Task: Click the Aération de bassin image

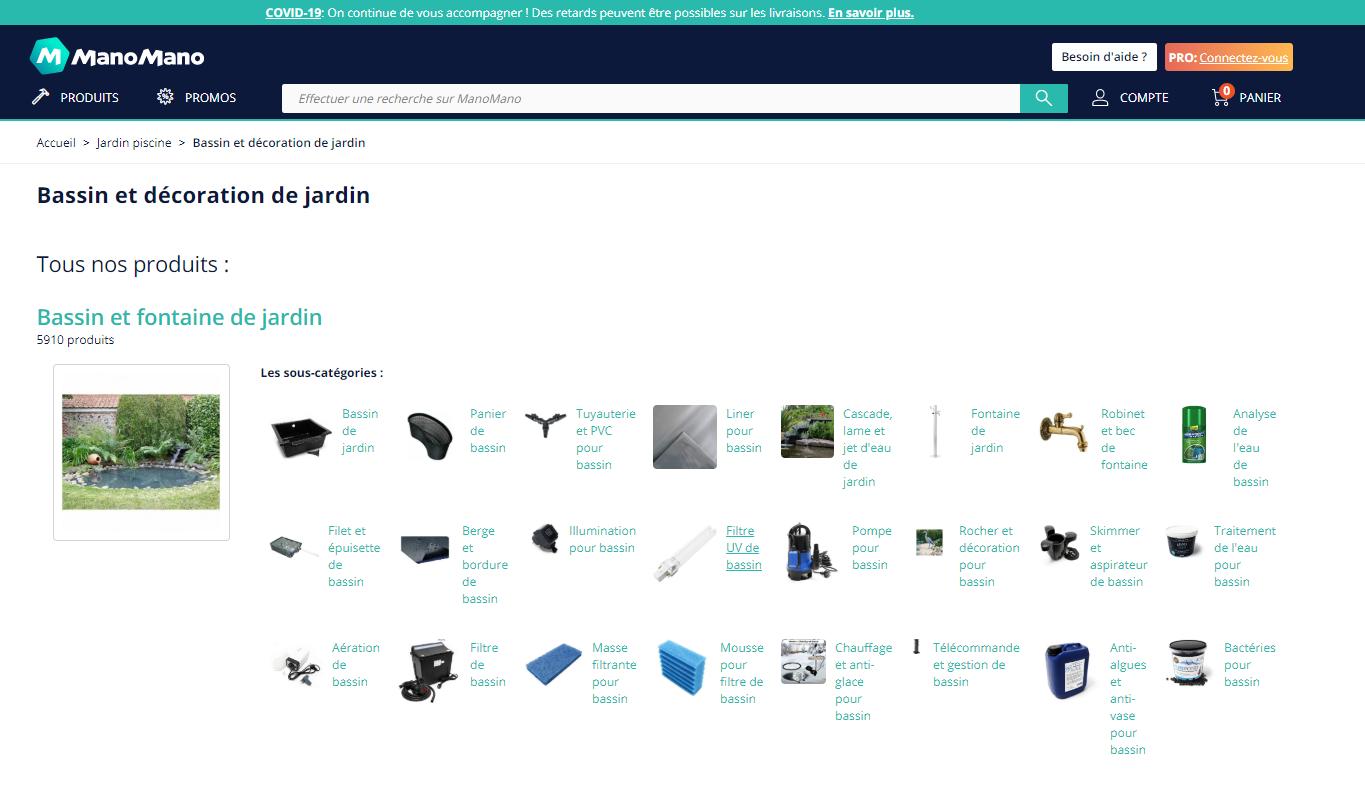Action: point(296,665)
